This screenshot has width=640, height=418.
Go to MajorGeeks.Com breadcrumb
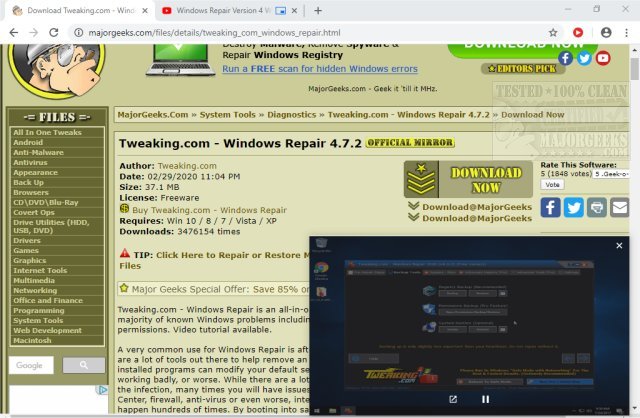[x=153, y=115]
